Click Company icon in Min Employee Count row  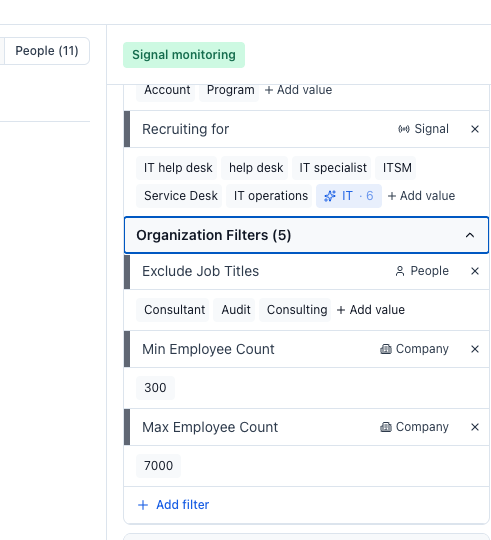tap(386, 349)
